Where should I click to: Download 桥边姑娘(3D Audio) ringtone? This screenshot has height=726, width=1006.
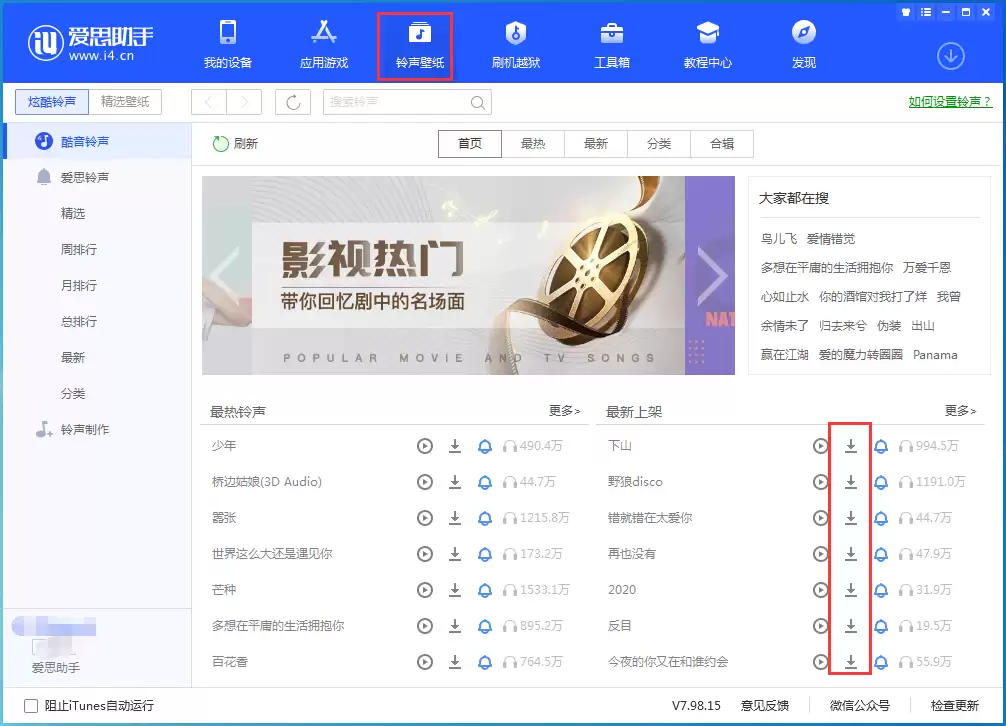coord(455,482)
